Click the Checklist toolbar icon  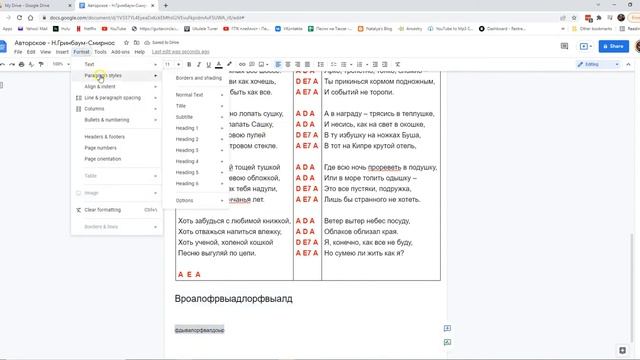coord(333,64)
